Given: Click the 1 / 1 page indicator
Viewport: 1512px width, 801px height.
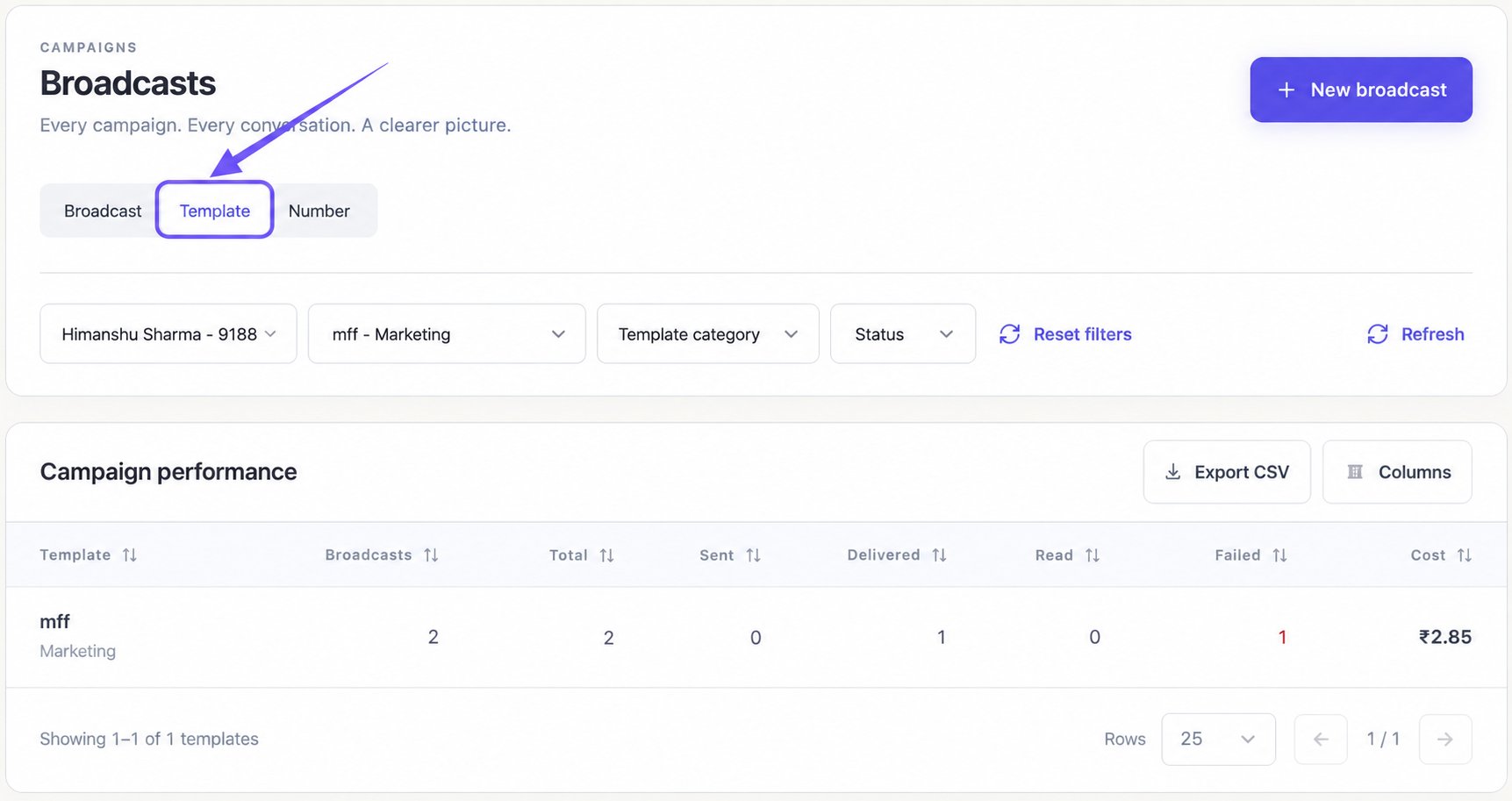Looking at the screenshot, I should pos(1383,739).
